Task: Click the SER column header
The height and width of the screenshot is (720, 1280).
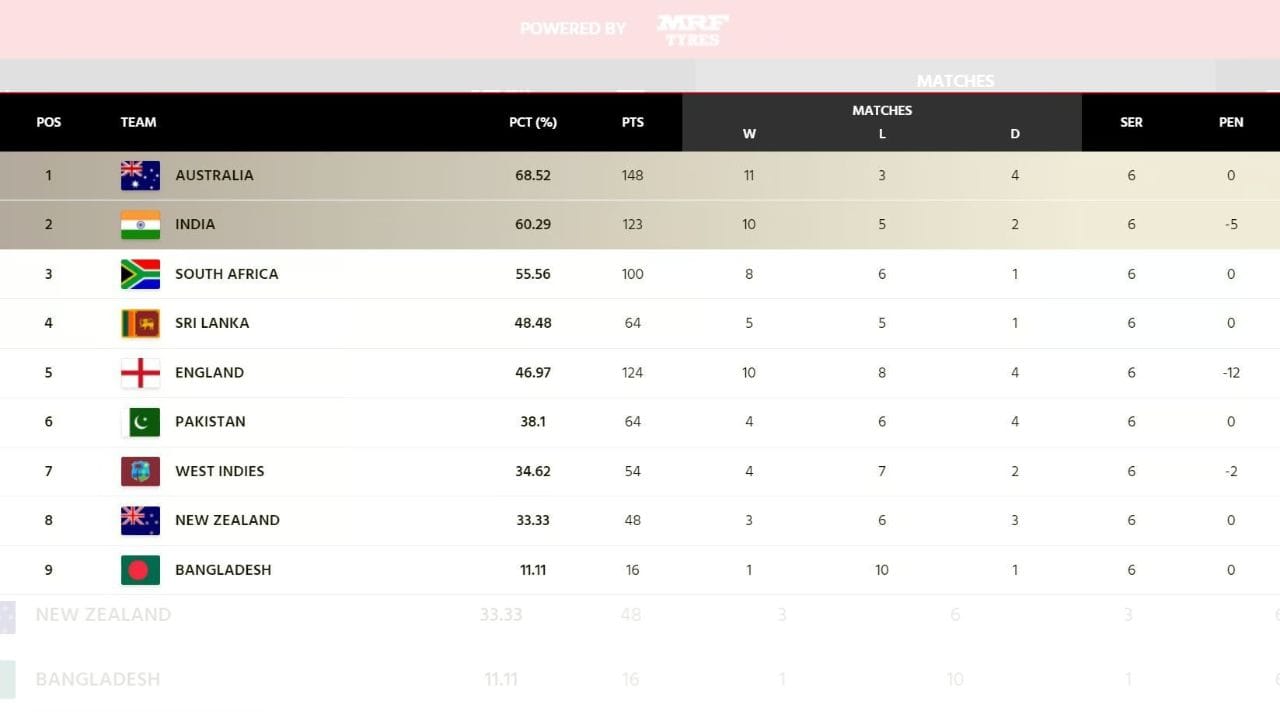Action: [x=1131, y=122]
